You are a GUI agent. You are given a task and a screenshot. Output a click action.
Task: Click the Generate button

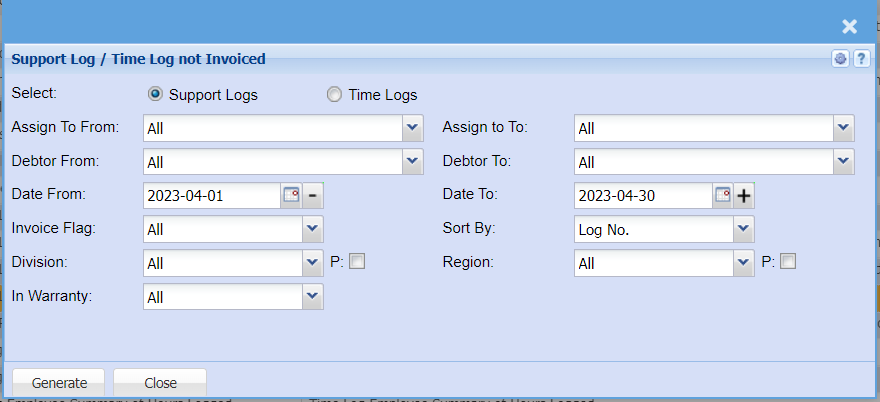pos(59,383)
